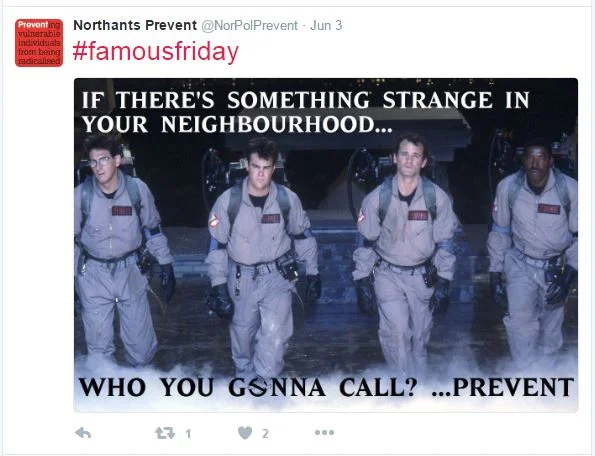
Task: Open the red Prevent profile avatar
Action: pyautogui.click(x=39, y=43)
